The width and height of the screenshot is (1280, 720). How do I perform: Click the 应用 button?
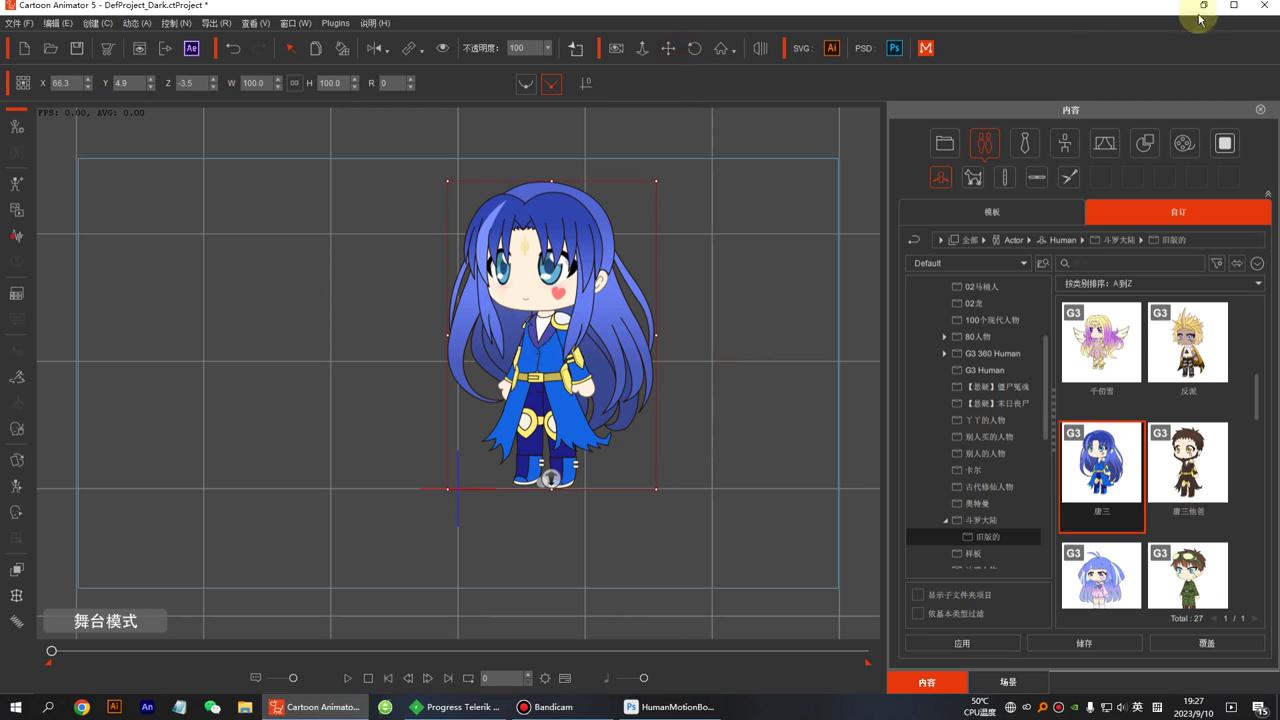[x=962, y=643]
